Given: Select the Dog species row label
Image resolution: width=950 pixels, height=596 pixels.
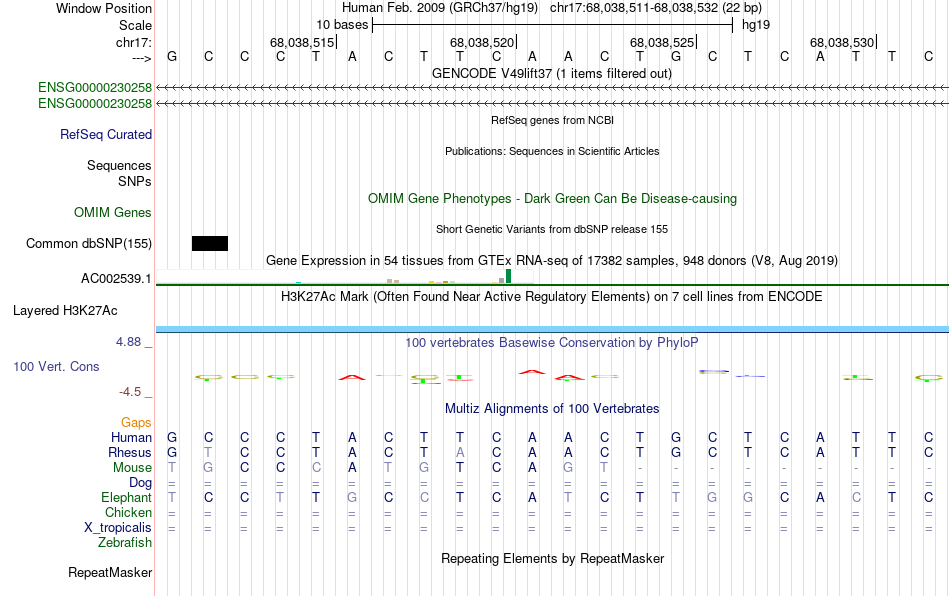Looking at the screenshot, I should pyautogui.click(x=141, y=483).
